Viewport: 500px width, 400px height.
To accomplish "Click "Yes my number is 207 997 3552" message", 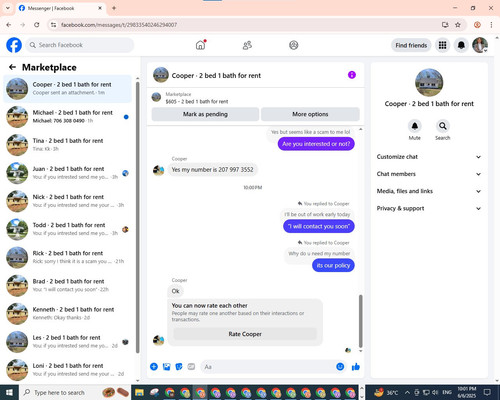I will coord(212,169).
